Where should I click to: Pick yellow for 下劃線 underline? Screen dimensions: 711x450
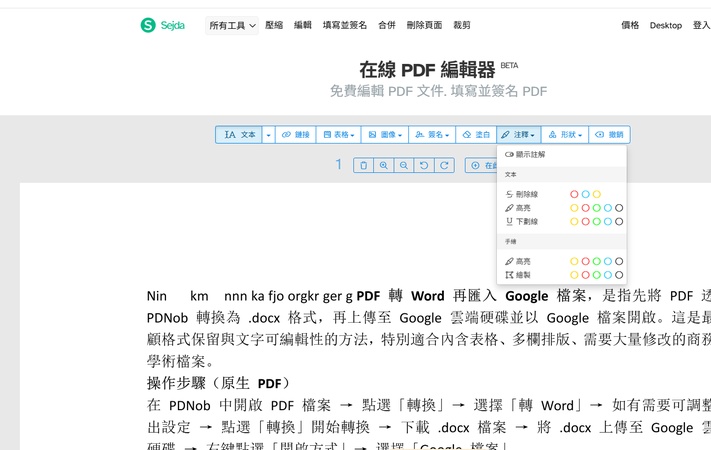574,221
